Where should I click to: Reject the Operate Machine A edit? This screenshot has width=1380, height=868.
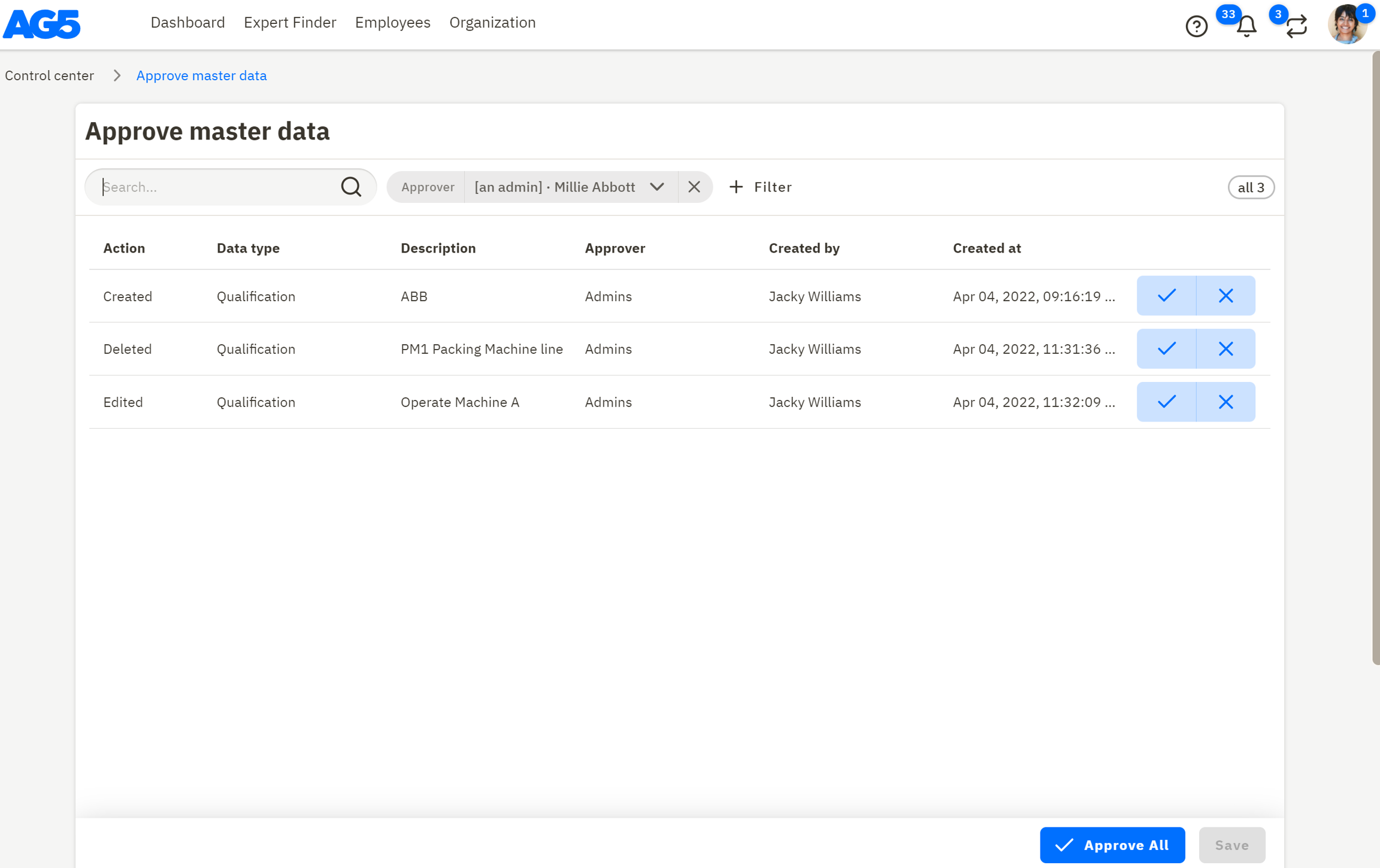click(1225, 402)
